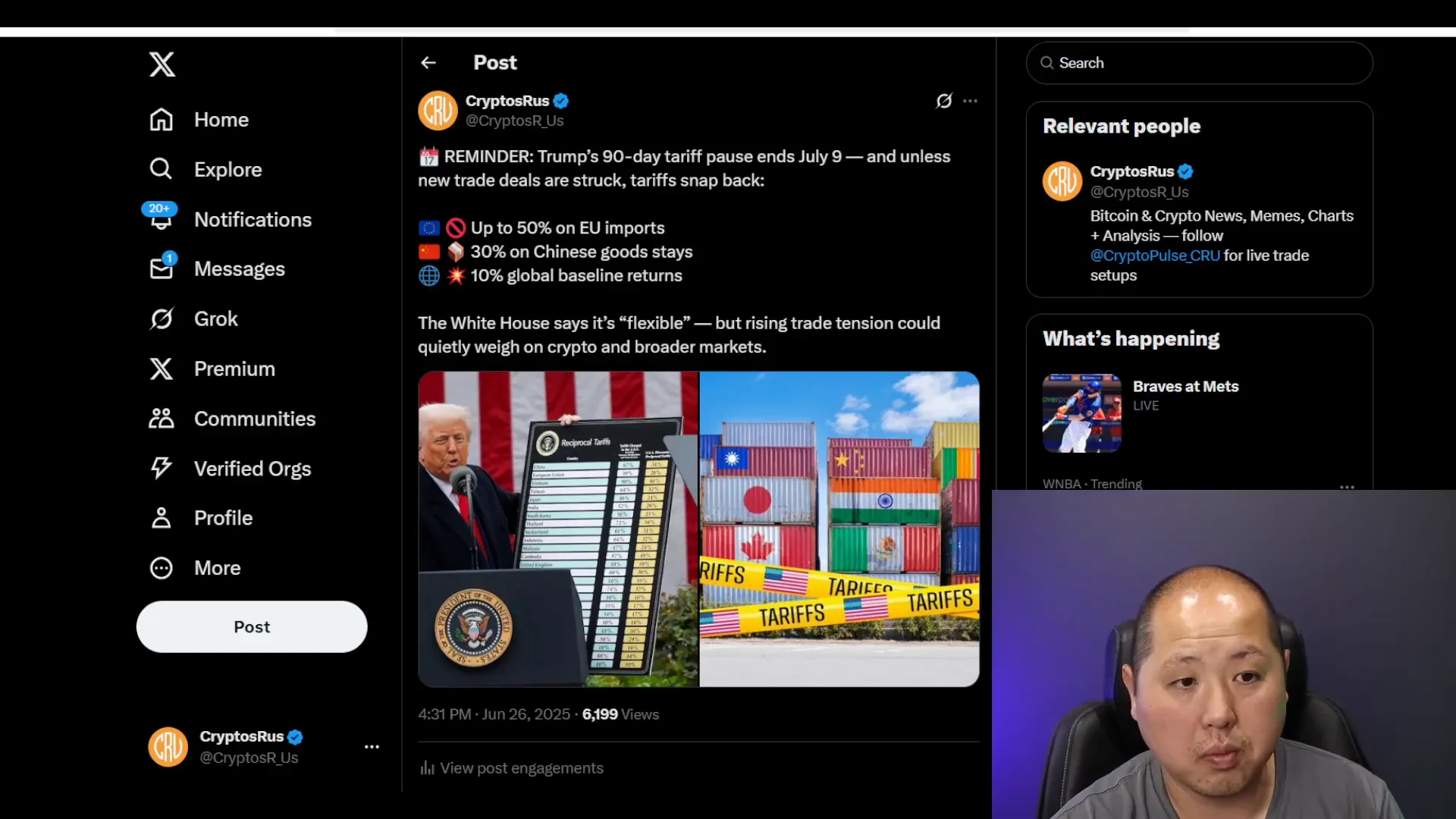Click the bar chart icon by View post engagements
Viewport: 1456px width, 819px height.
click(x=428, y=768)
